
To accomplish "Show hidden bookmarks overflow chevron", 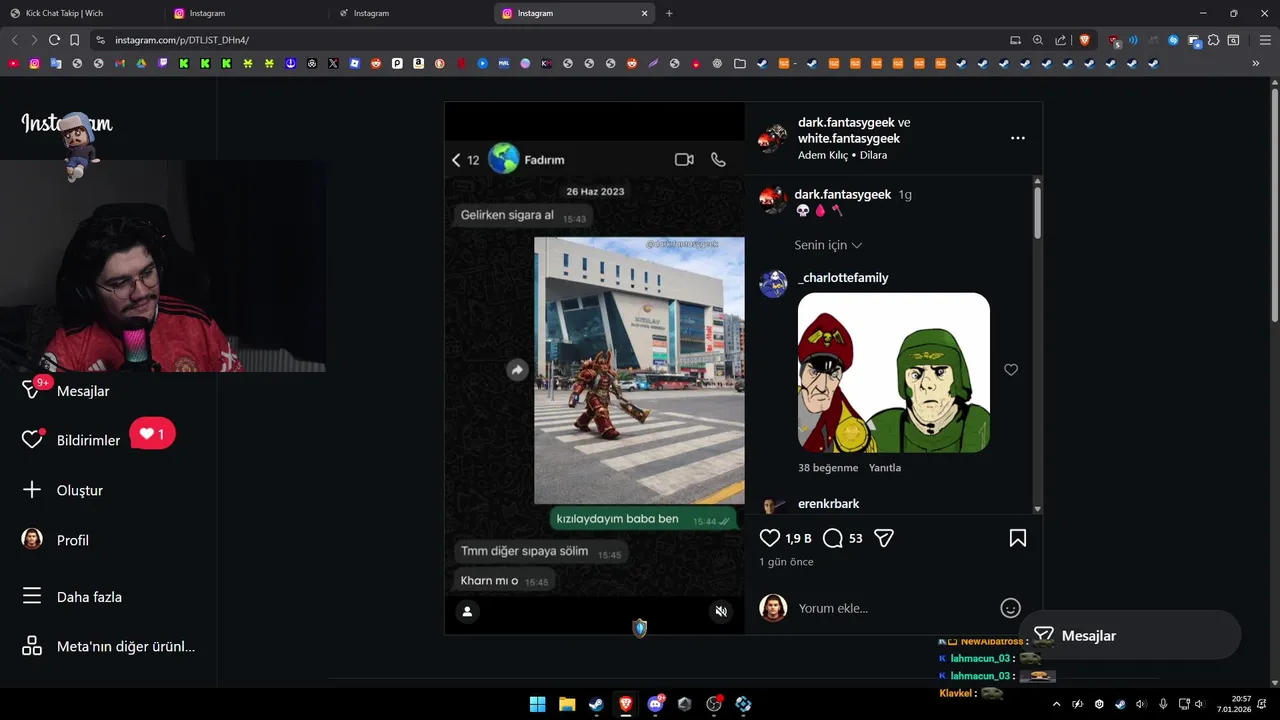I will 1255,63.
